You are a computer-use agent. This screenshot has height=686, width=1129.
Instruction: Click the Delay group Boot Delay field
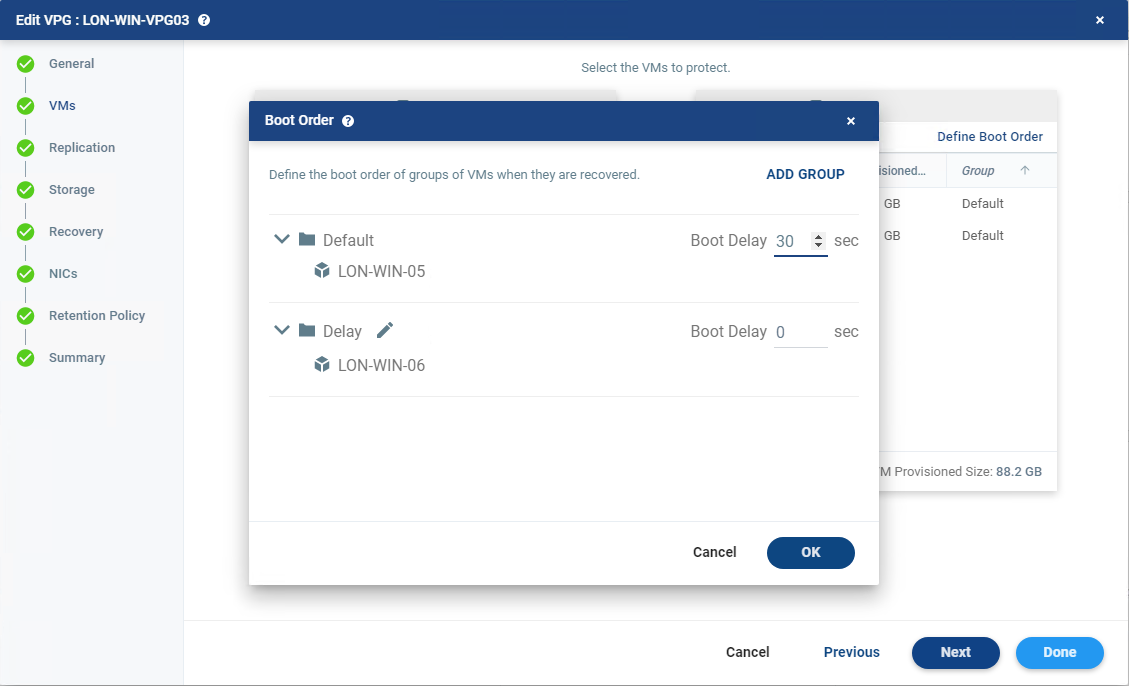(x=800, y=332)
